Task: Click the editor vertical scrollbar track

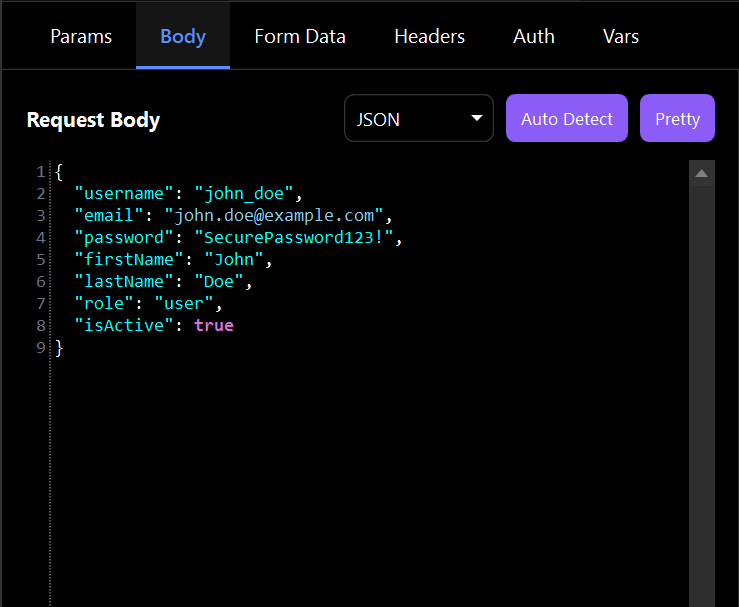Action: pos(702,396)
